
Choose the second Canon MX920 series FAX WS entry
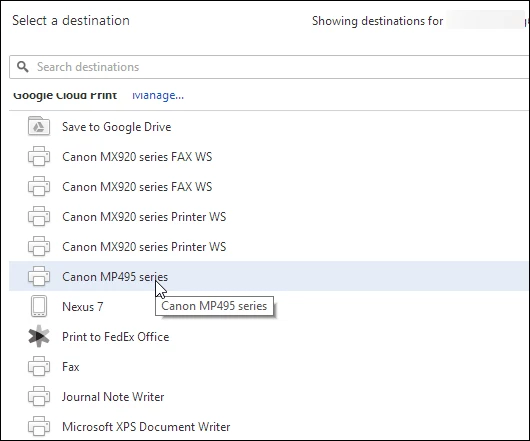137,187
